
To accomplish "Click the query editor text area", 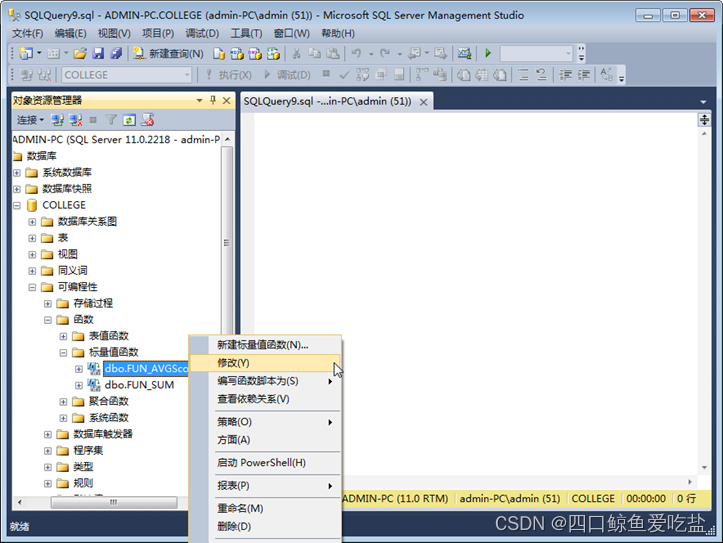I will pos(475,295).
